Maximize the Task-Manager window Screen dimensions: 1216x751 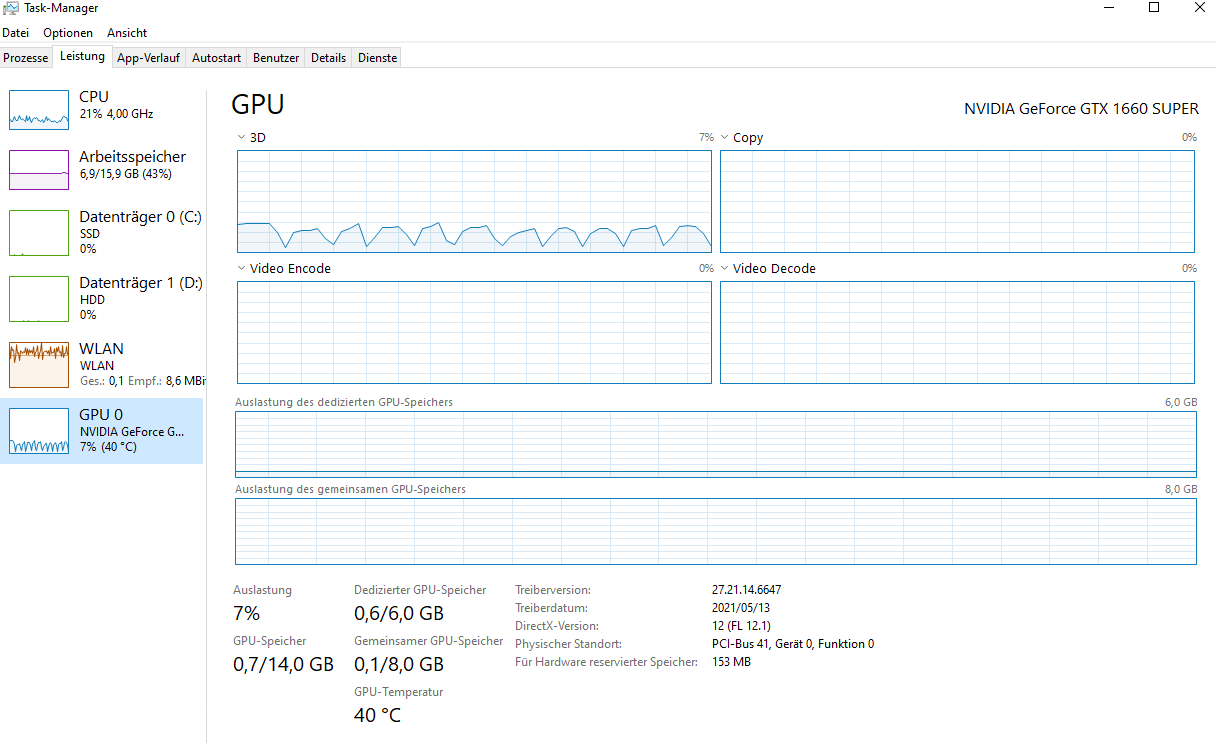click(1153, 8)
